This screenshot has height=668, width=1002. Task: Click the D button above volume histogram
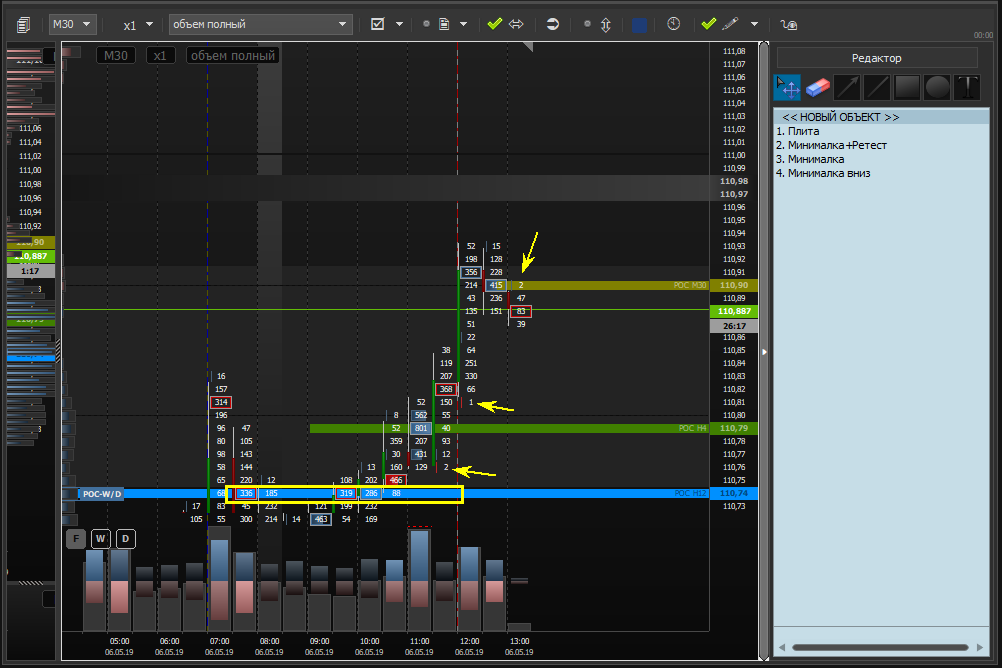click(x=125, y=539)
